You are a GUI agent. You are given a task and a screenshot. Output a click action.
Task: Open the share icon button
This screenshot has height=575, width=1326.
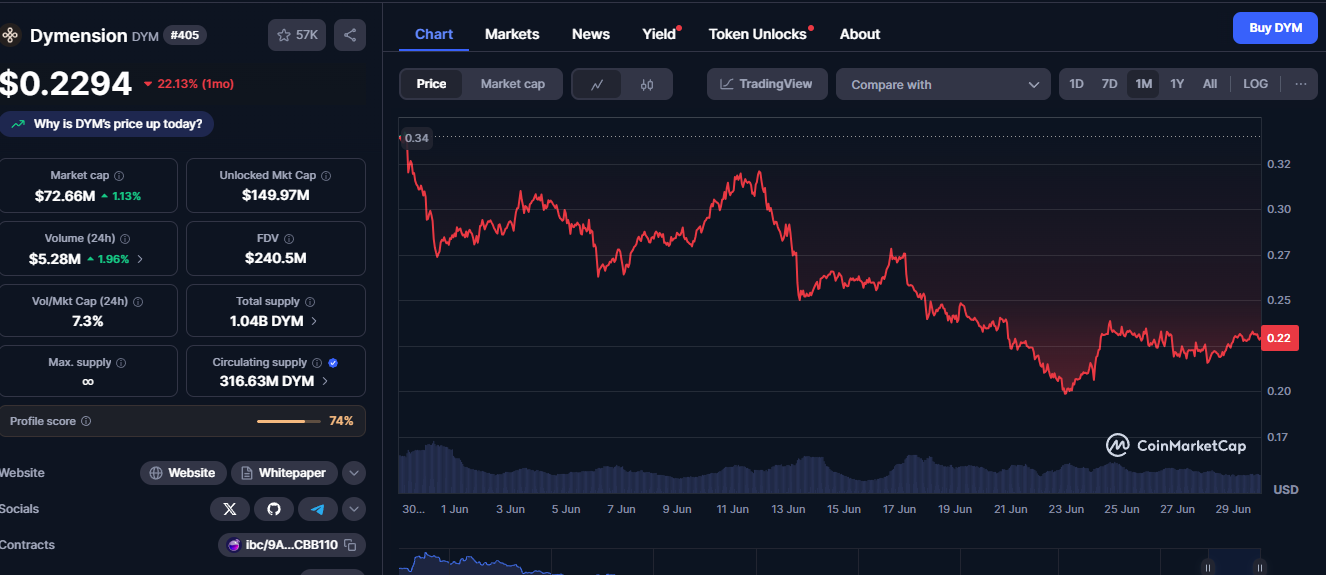350,35
